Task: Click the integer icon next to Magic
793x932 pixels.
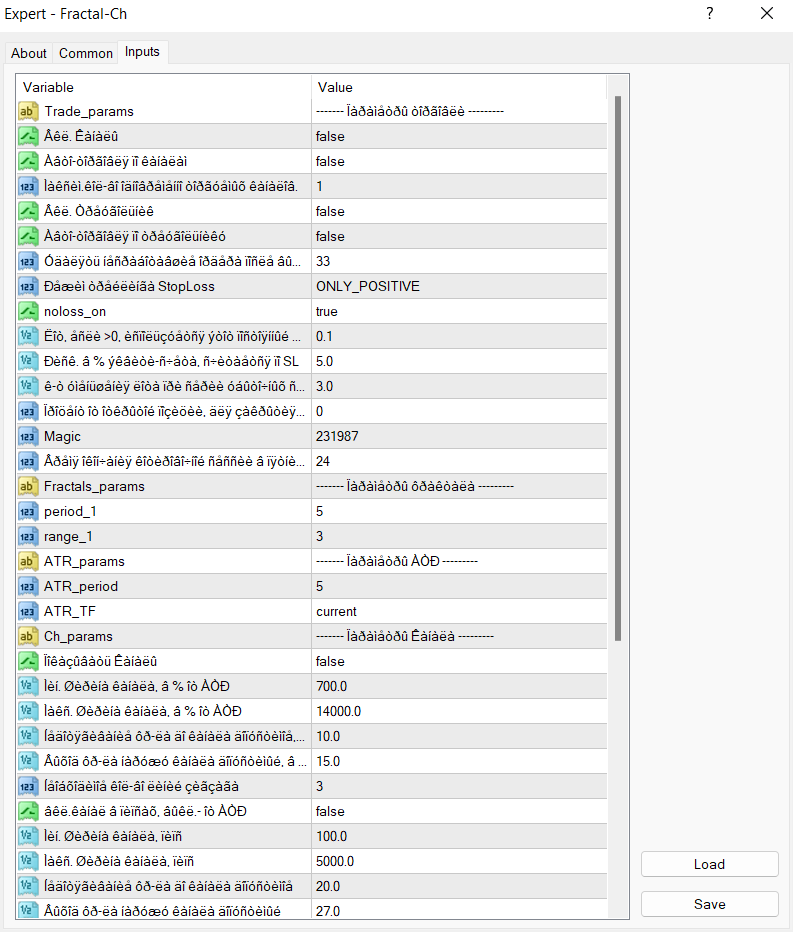Action: point(28,436)
